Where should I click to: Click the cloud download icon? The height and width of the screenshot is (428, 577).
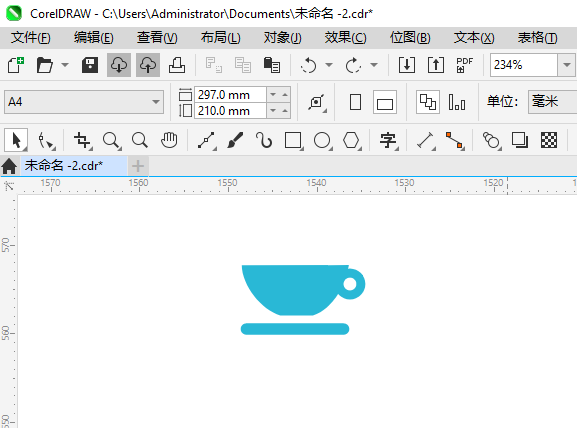tap(119, 65)
